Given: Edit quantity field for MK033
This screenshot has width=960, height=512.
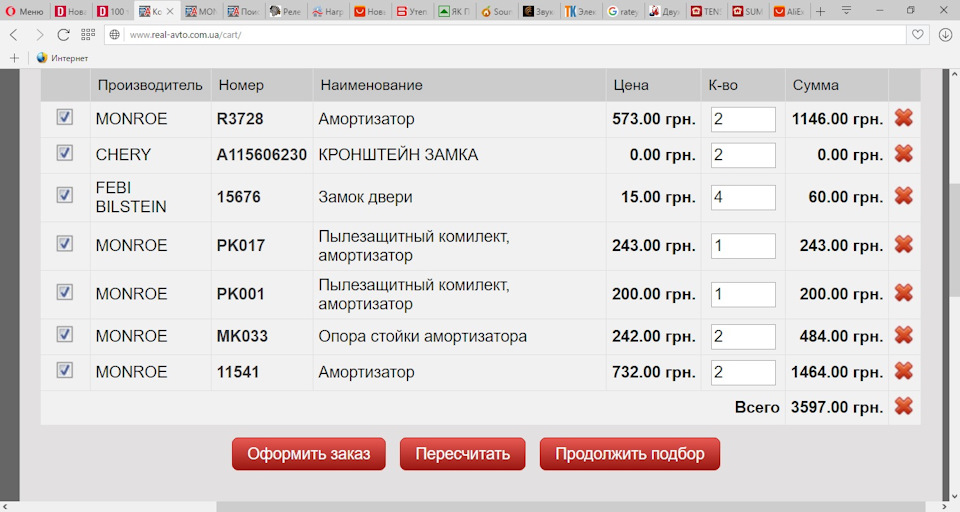Looking at the screenshot, I should pyautogui.click(x=743, y=336).
